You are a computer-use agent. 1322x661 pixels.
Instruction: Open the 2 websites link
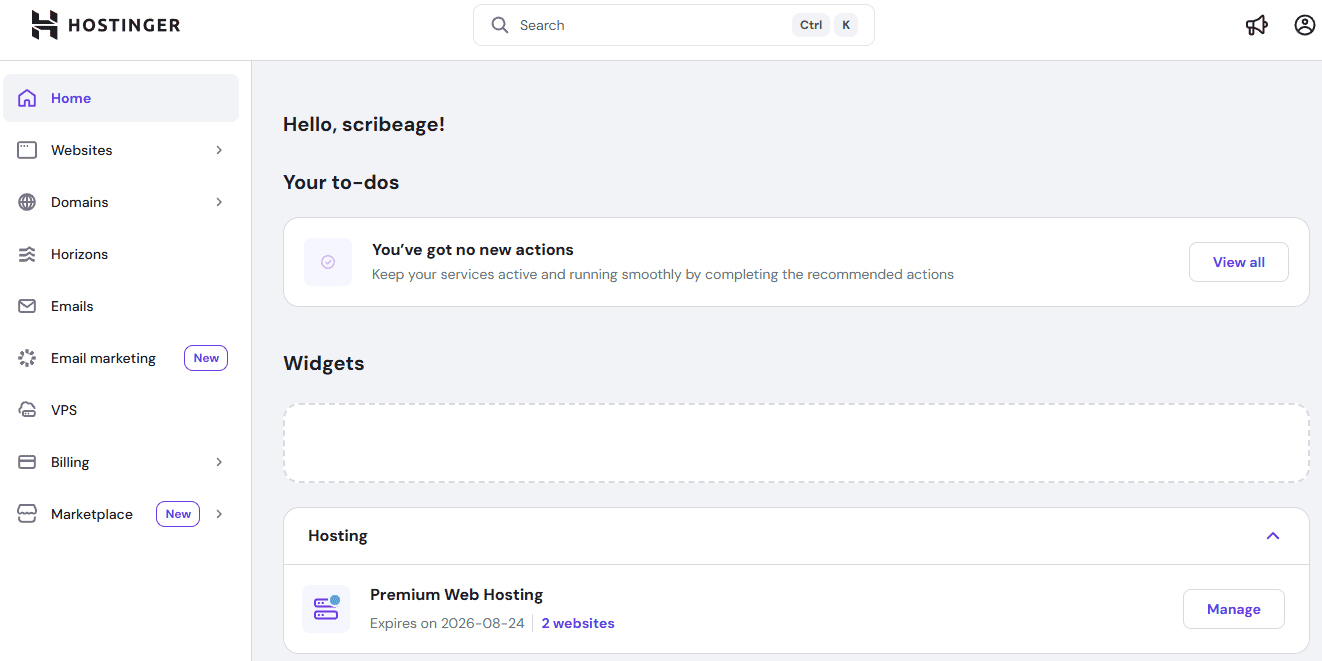(x=578, y=623)
